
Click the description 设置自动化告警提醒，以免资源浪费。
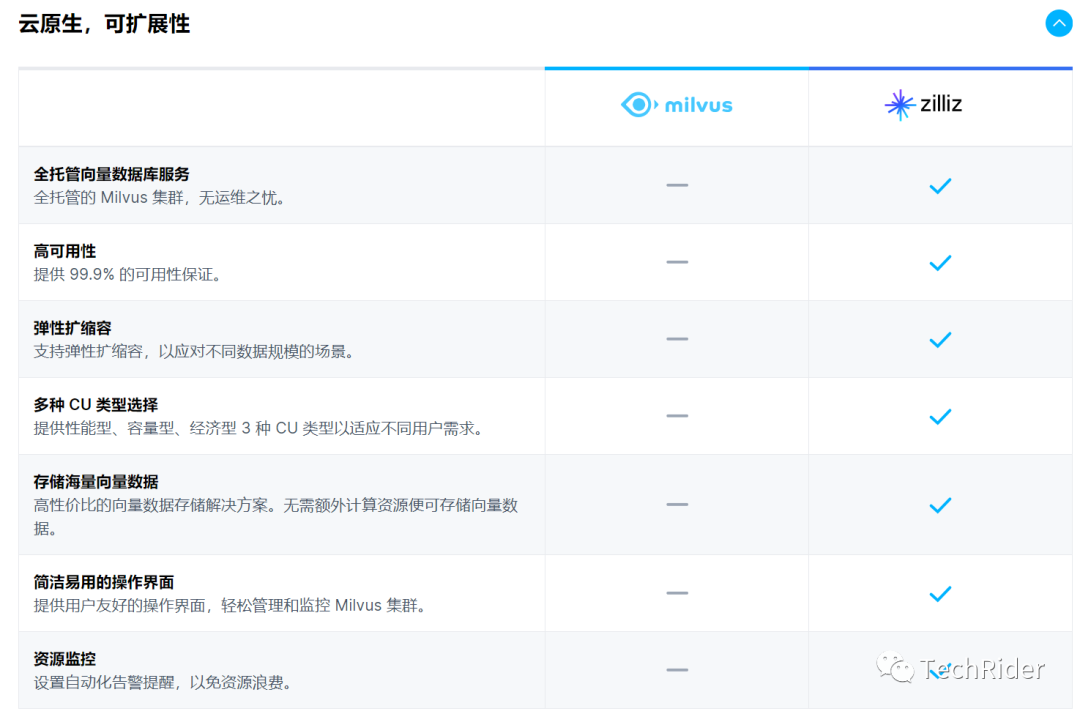click(x=164, y=683)
